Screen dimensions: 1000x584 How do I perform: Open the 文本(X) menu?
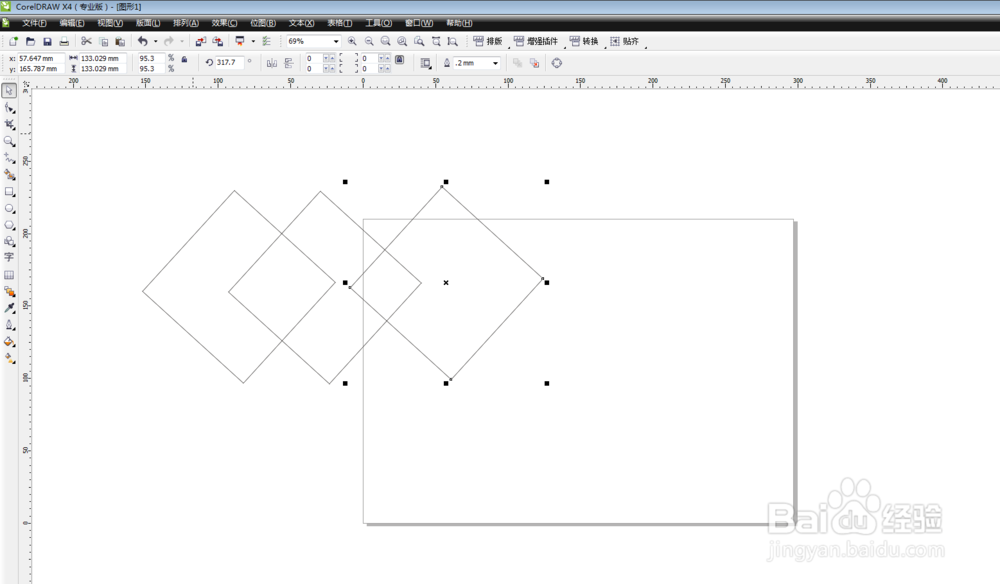301,23
